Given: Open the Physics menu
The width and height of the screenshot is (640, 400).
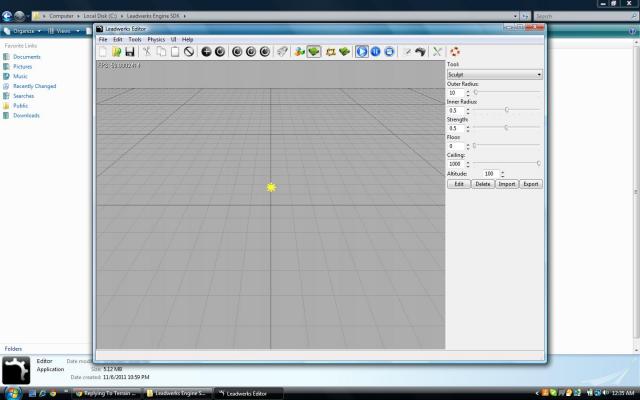Looking at the screenshot, I should pos(156,39).
